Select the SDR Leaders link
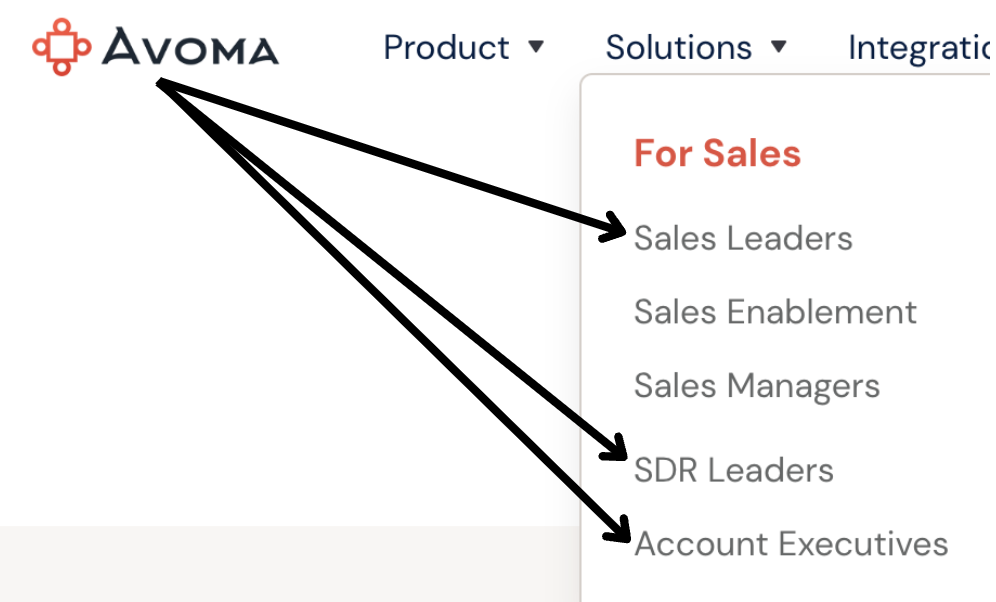 click(x=733, y=470)
